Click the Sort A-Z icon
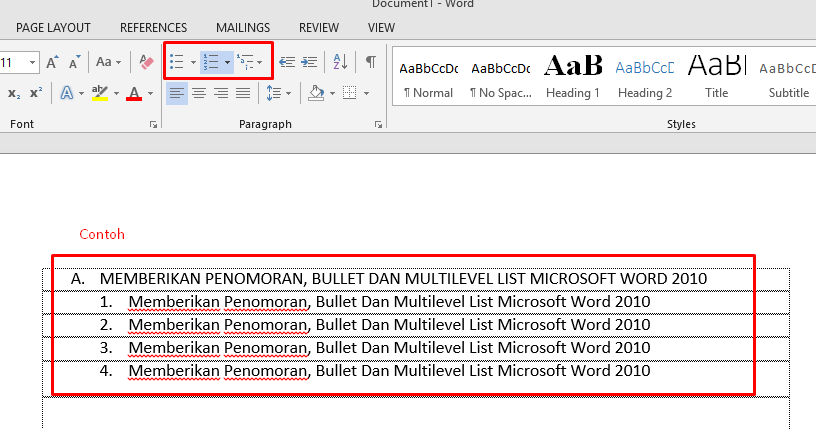This screenshot has height=429, width=816. click(340, 62)
